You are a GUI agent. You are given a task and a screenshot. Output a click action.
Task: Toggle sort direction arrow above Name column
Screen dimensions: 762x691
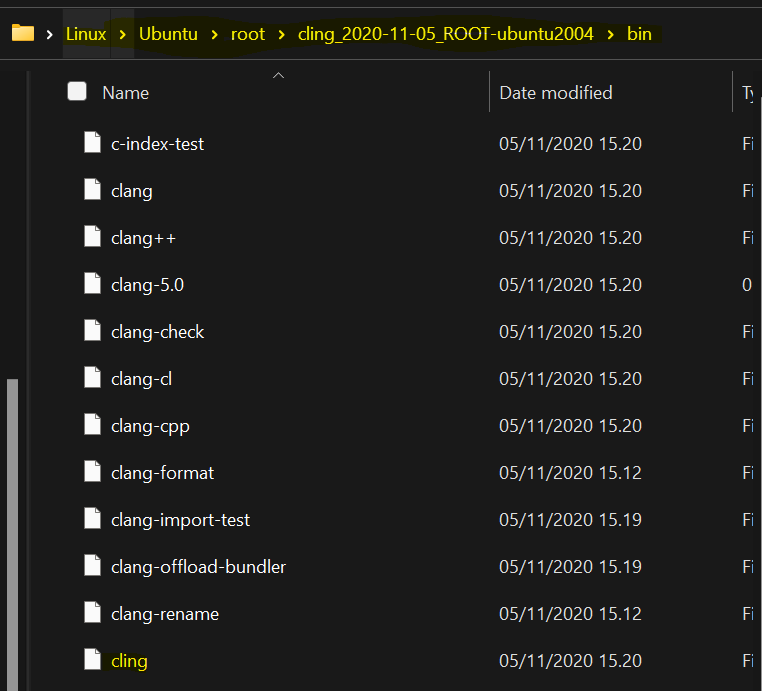[x=278, y=75]
